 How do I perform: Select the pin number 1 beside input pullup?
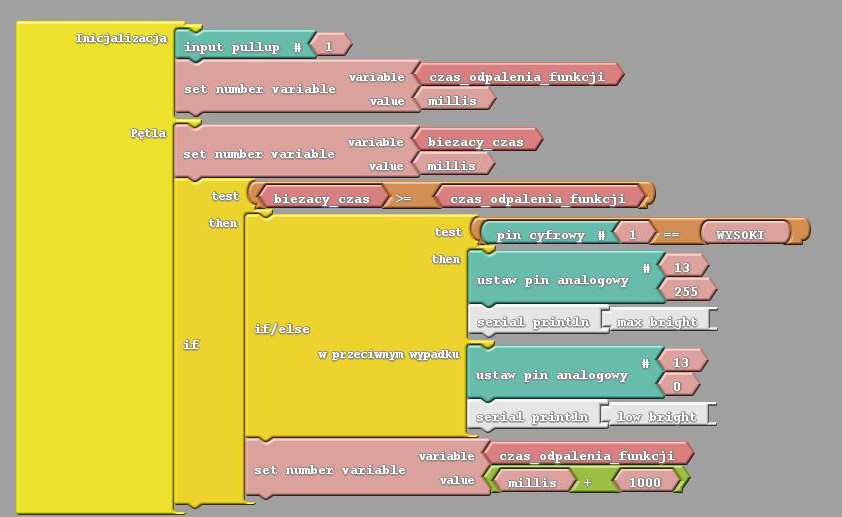point(328,46)
